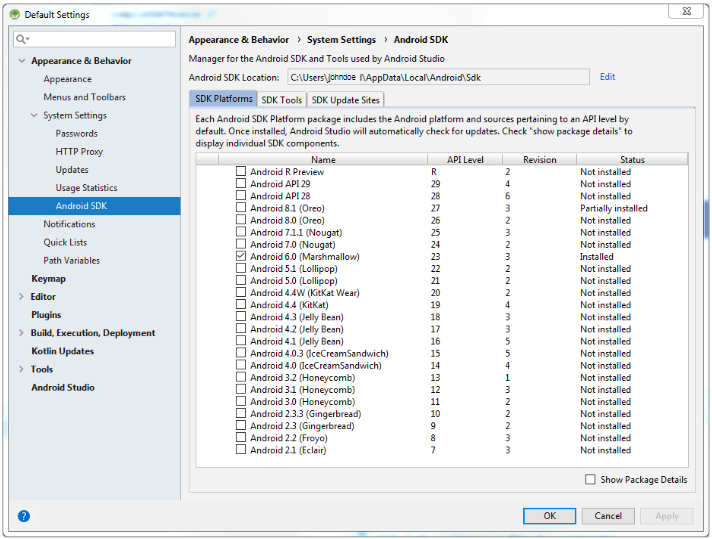712x539 pixels.
Task: Check the Android 2.1 (Eclair) checkbox
Action: click(241, 450)
